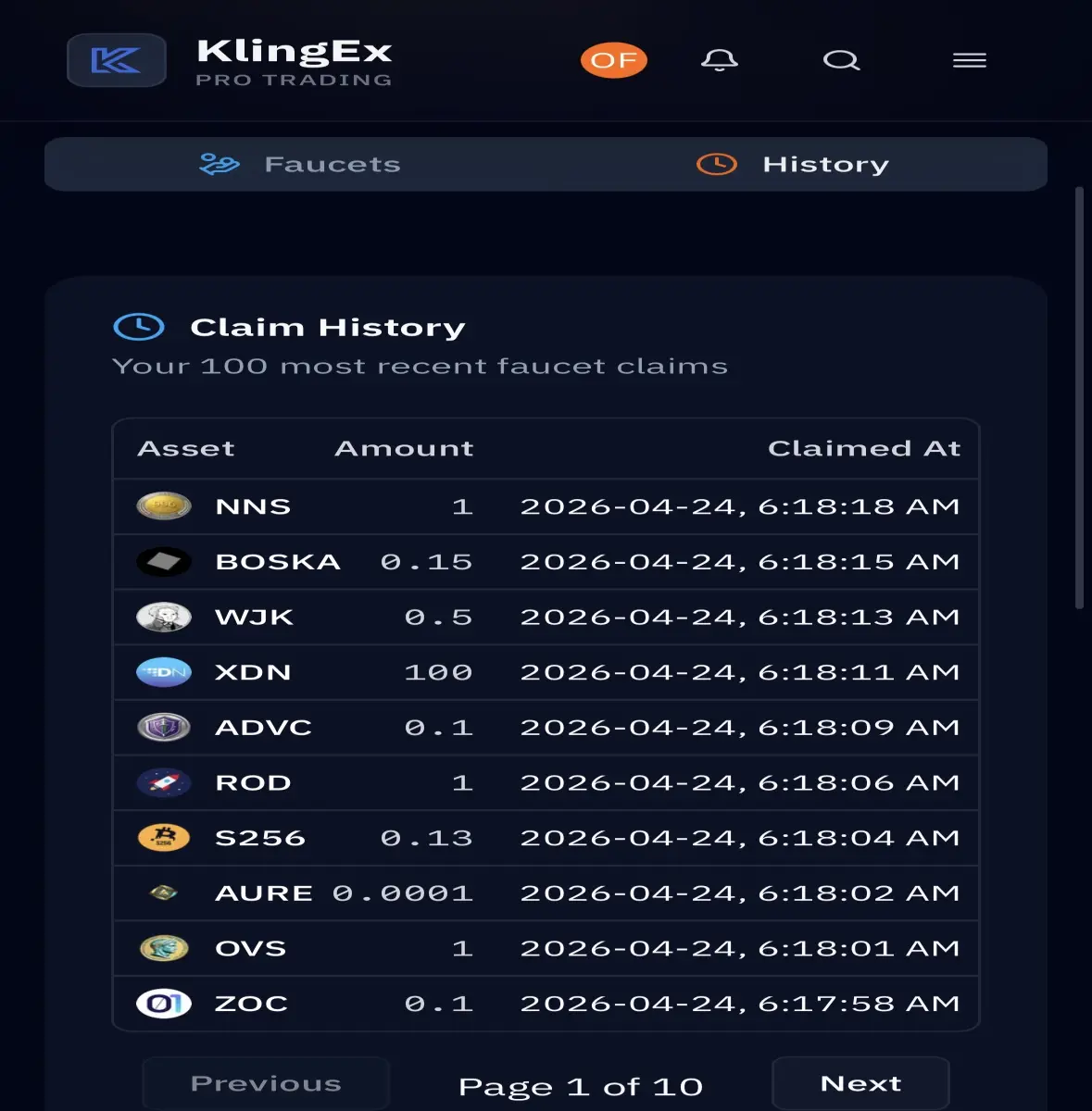Click the XDN amount 100
Image resolution: width=1092 pixels, height=1111 pixels.
(439, 672)
